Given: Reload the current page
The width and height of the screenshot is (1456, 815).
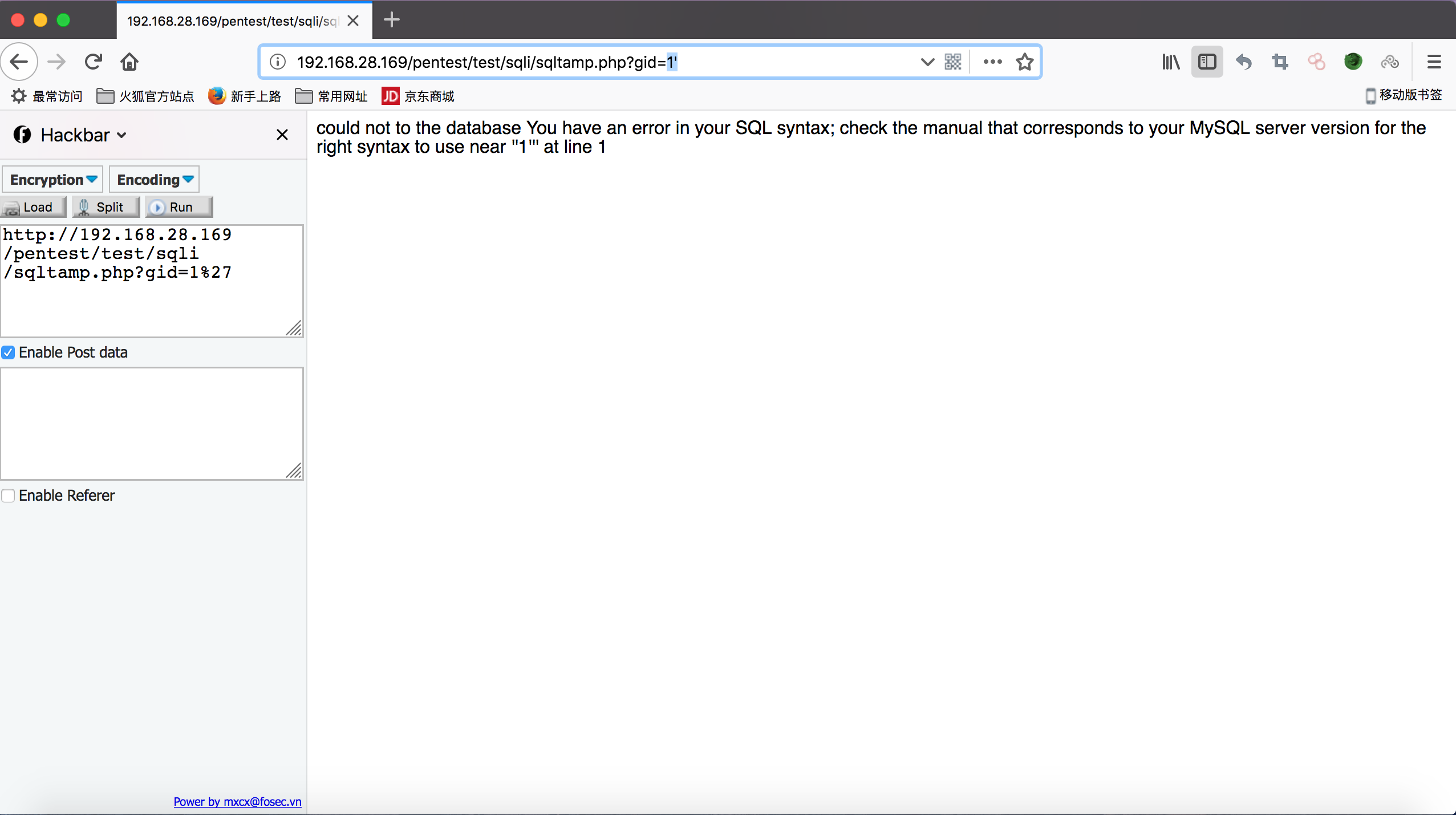Looking at the screenshot, I should pyautogui.click(x=93, y=62).
